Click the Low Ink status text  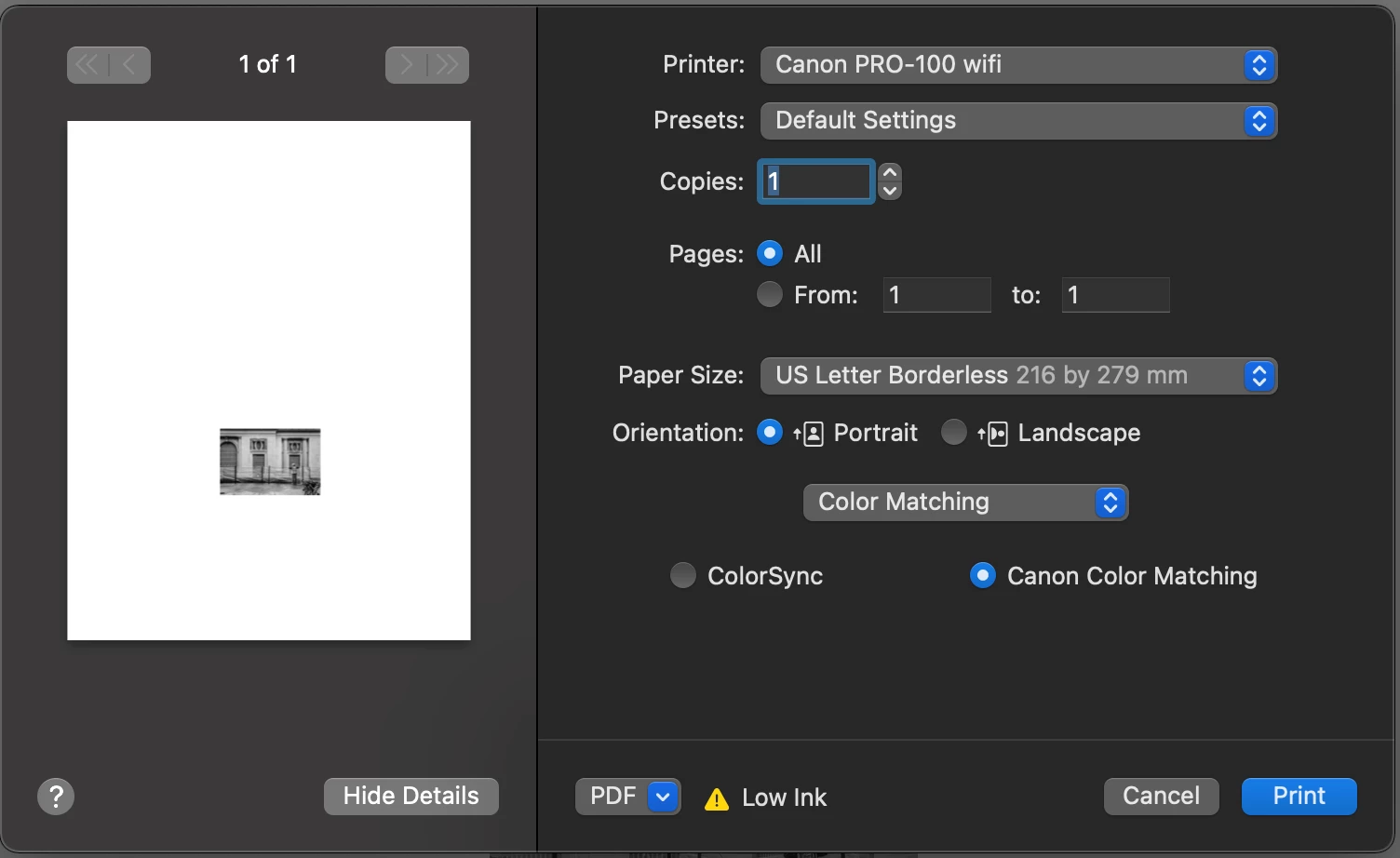click(x=785, y=798)
